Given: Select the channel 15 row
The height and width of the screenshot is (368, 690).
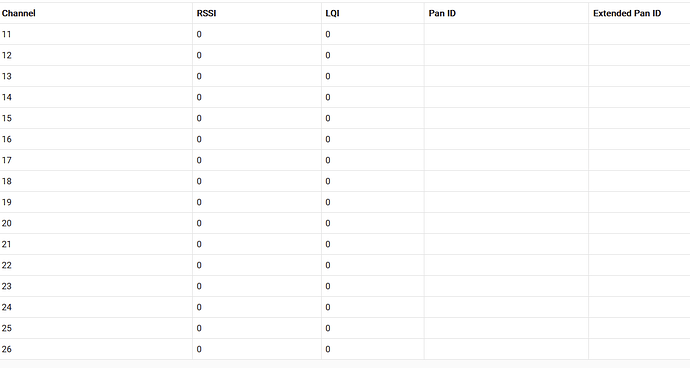Looking at the screenshot, I should 345,118.
